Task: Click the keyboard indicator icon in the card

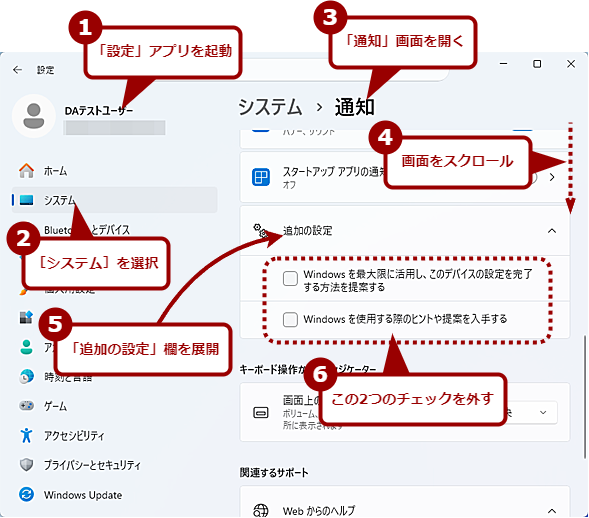Action: pyautogui.click(x=261, y=412)
